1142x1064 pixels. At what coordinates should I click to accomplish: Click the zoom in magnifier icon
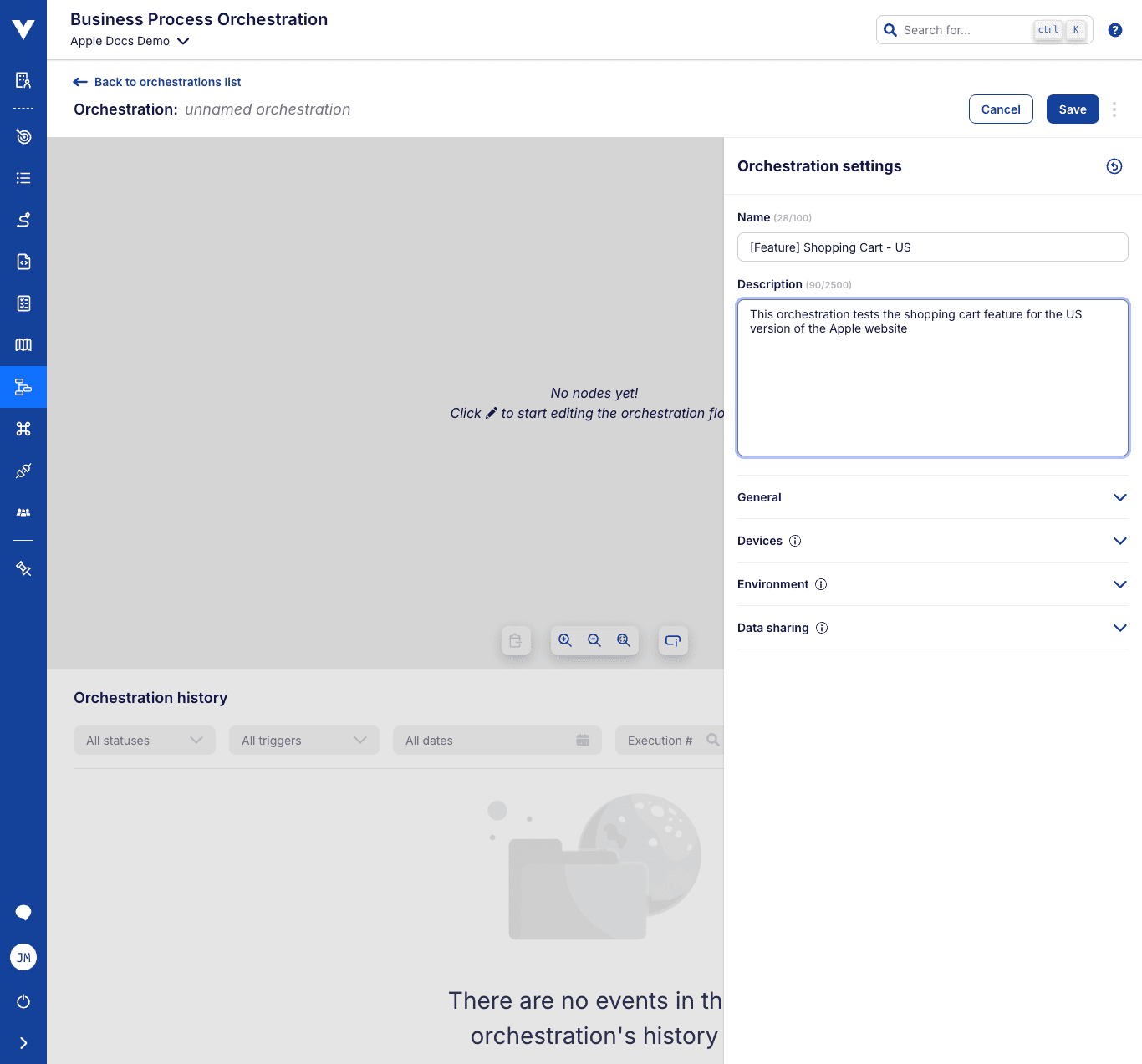click(565, 640)
